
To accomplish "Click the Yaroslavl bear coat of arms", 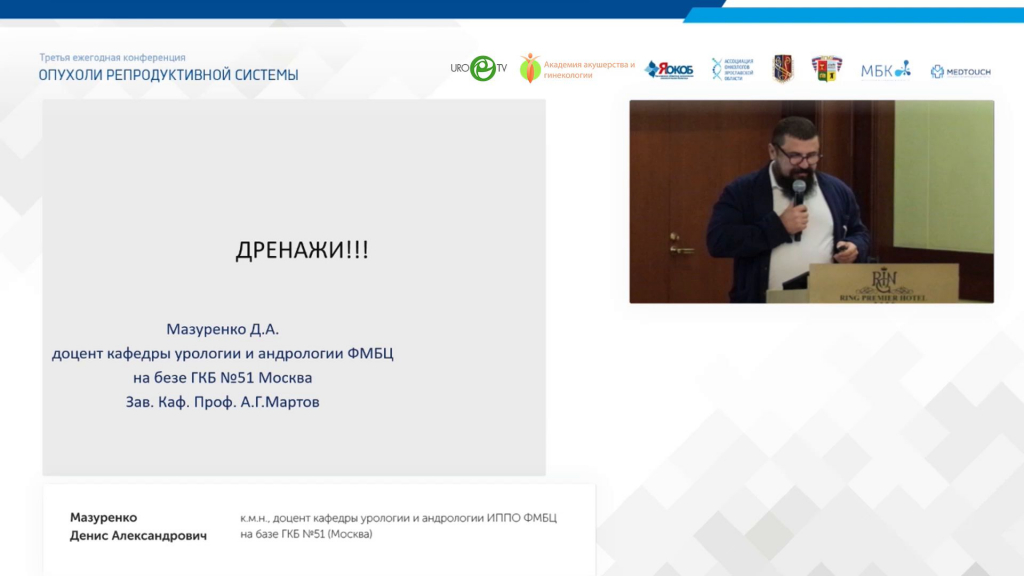I will pyautogui.click(x=826, y=68).
